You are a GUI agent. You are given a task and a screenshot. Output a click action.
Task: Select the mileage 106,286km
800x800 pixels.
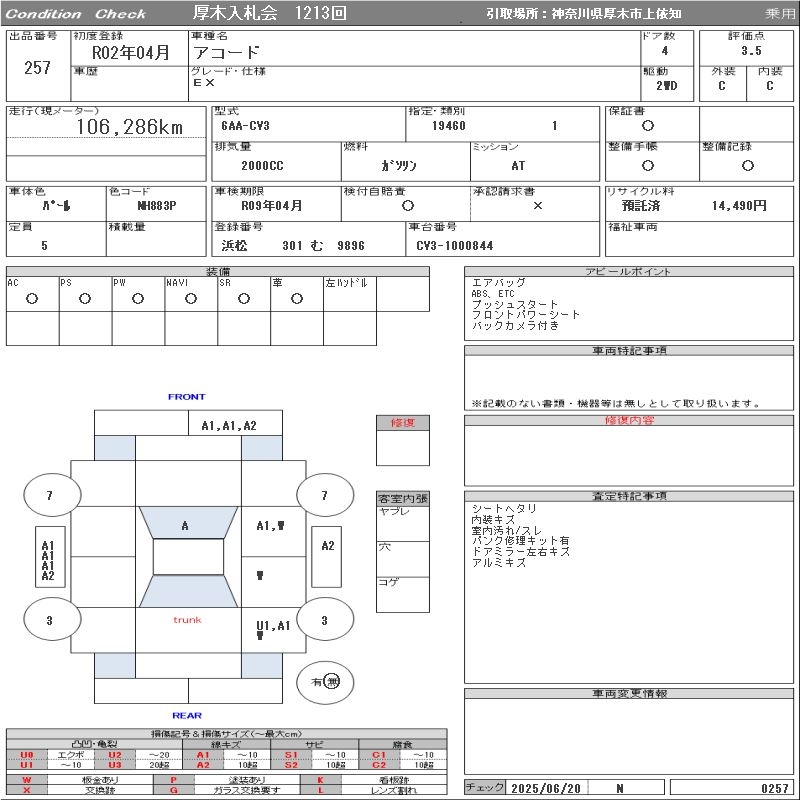[x=130, y=127]
